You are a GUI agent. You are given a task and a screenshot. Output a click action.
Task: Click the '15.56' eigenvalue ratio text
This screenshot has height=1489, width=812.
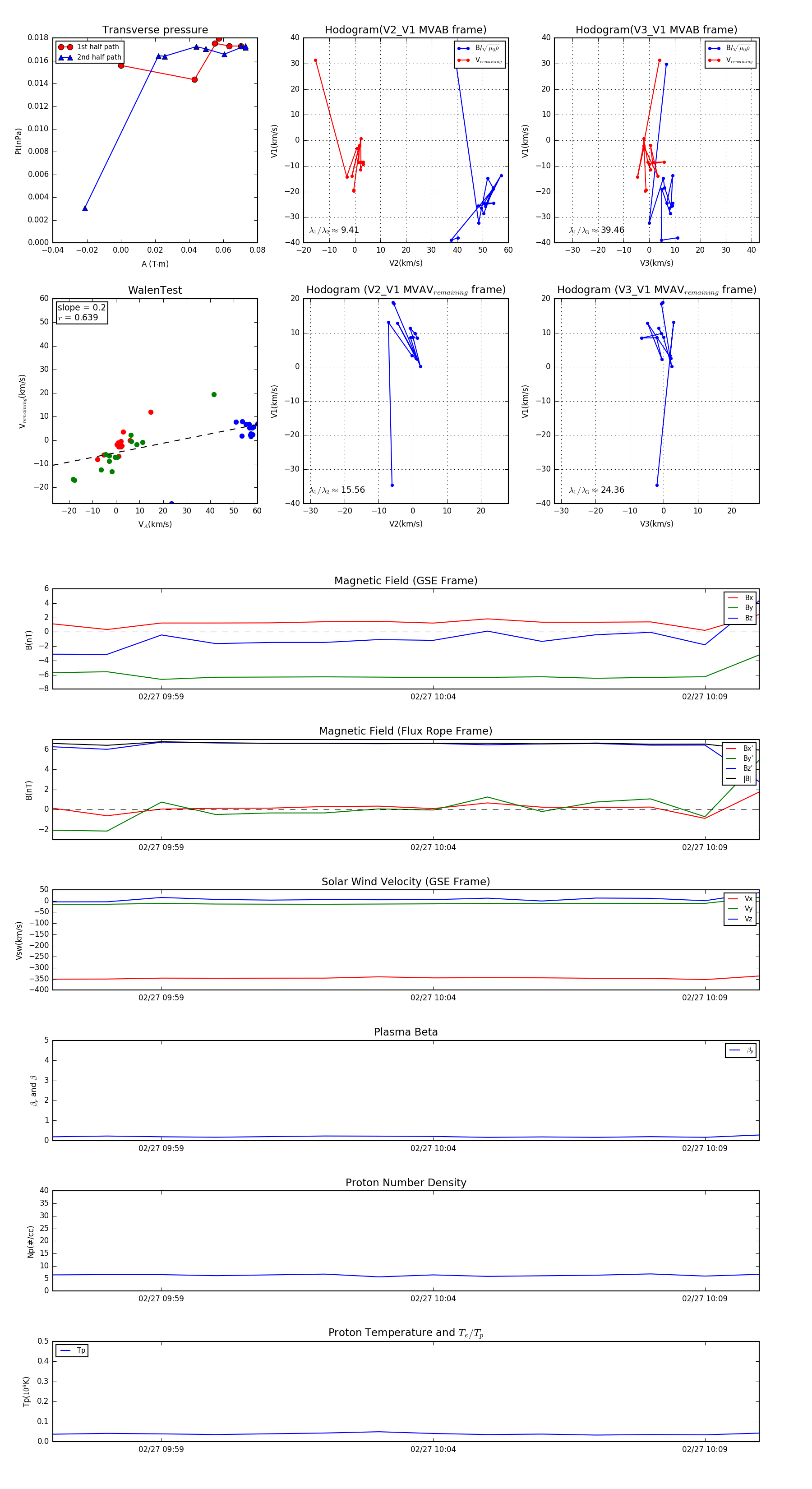[352, 490]
